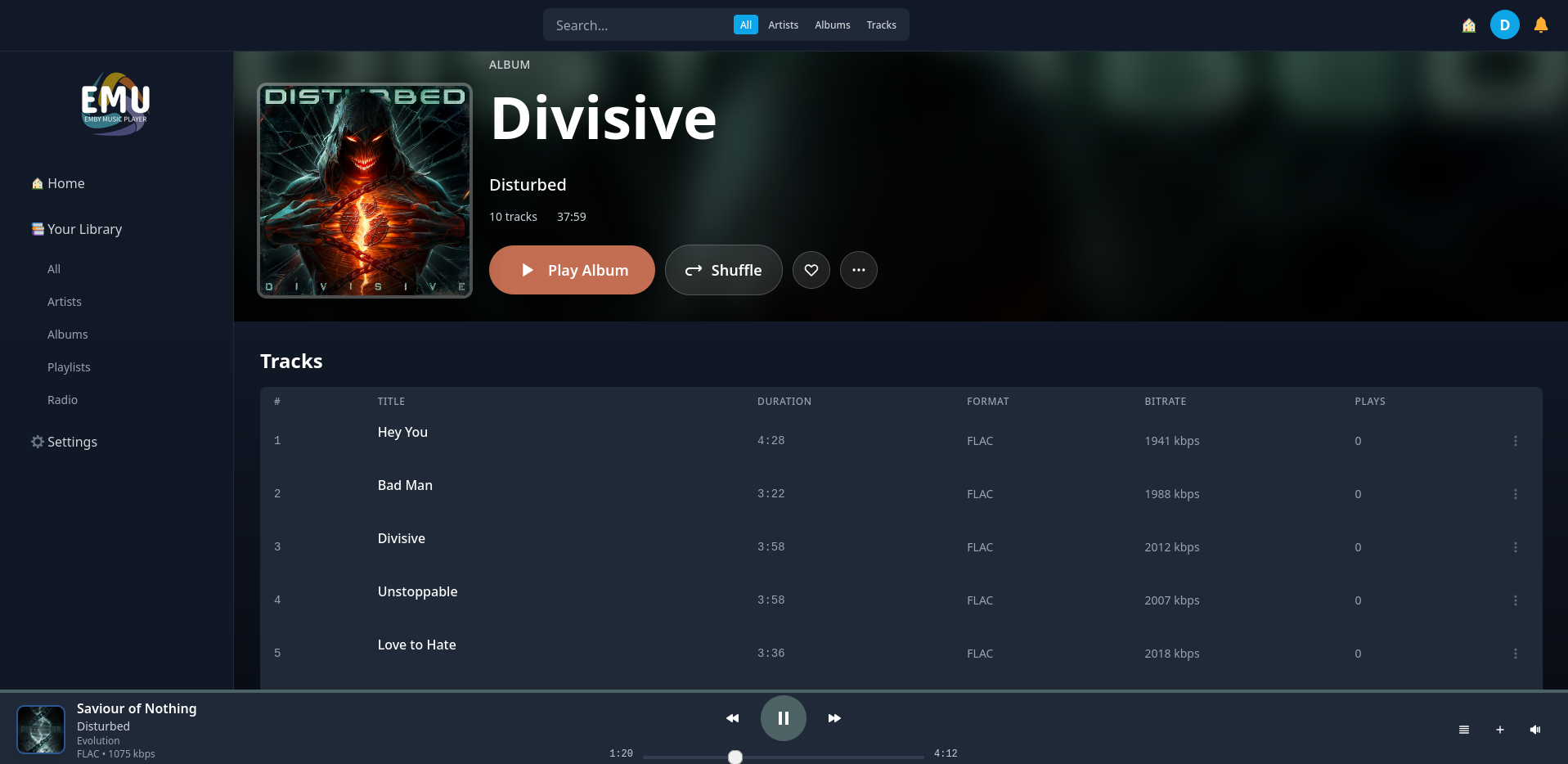Seek using playback progress slider handle
Viewport: 1568px width, 764px height.
point(735,757)
